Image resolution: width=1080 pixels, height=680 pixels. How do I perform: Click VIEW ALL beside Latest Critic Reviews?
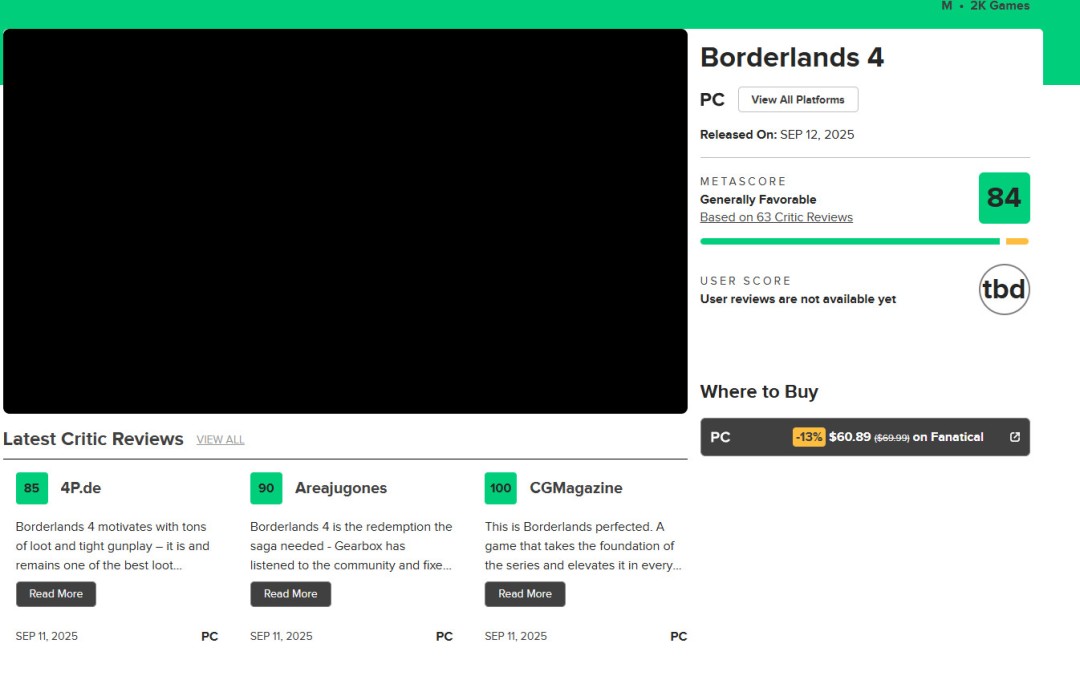pyautogui.click(x=220, y=440)
